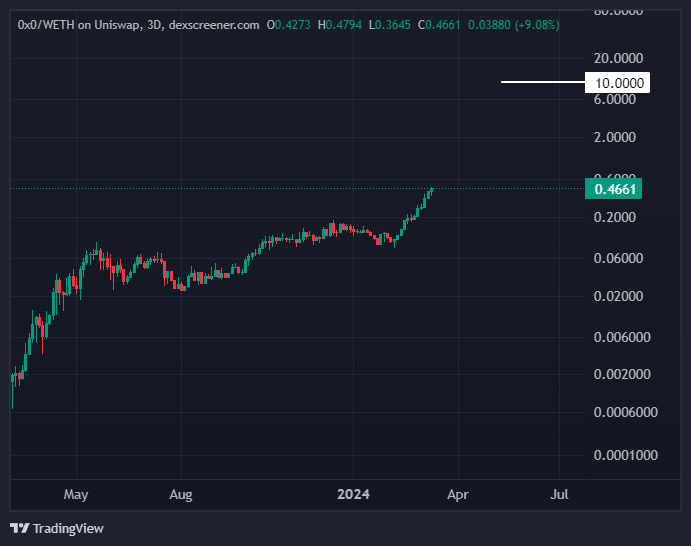Click the TradingView text link
The width and height of the screenshot is (691, 546).
click(68, 528)
